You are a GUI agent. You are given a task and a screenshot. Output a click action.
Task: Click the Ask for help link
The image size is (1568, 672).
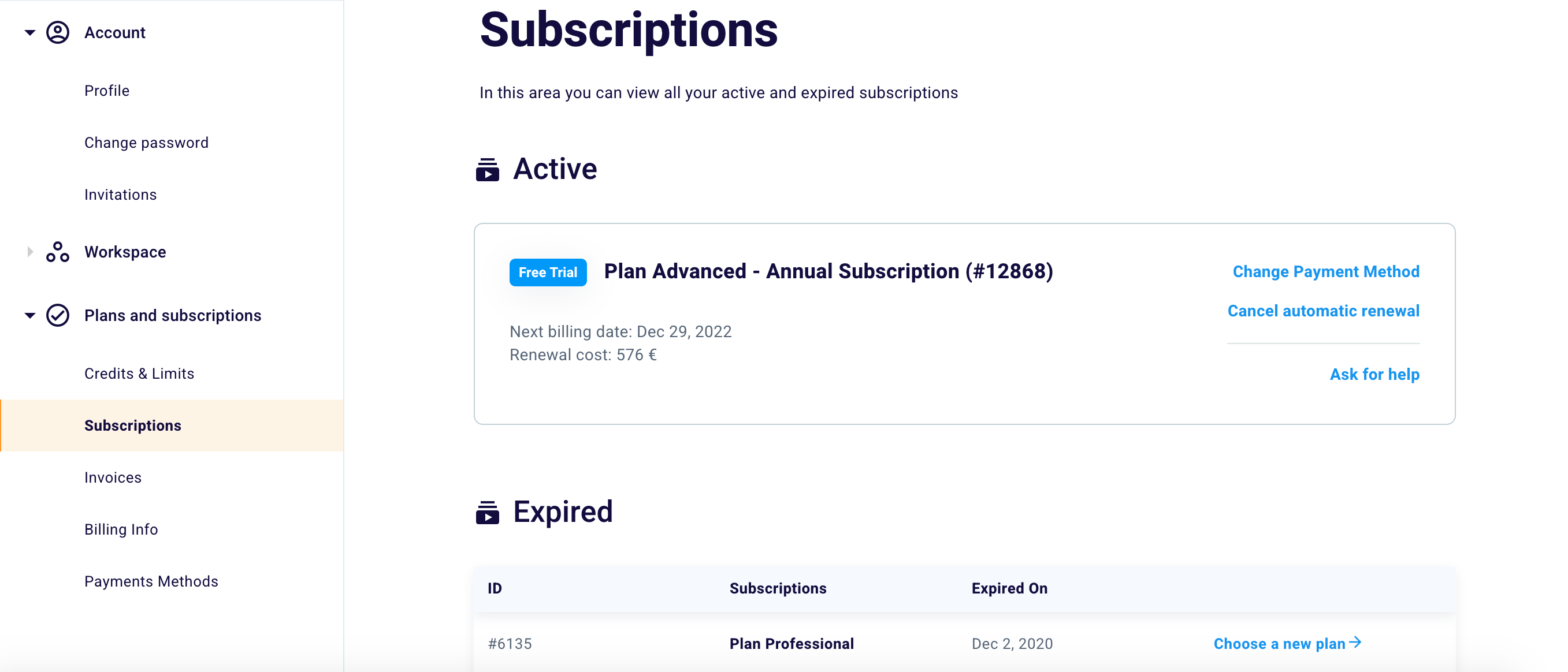click(1374, 375)
